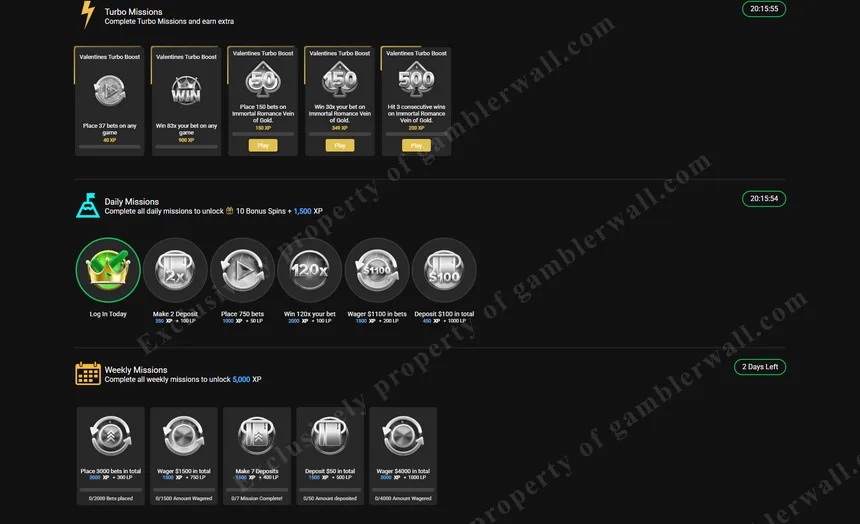Click the 'Place 37 bets on any game' text
This screenshot has height=524, width=860.
[110, 129]
